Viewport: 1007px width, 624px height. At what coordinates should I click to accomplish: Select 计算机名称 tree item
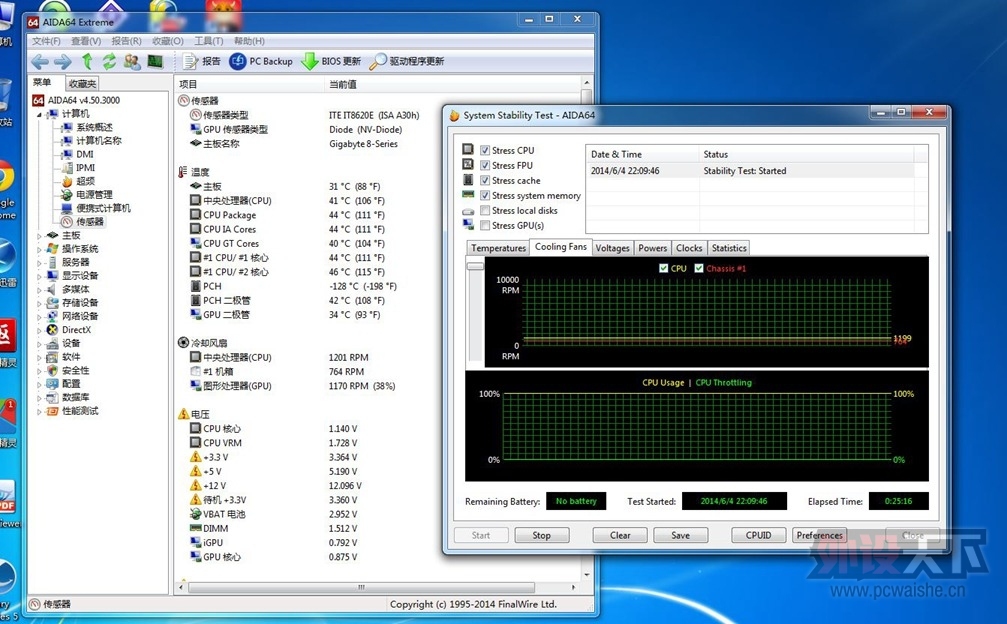pos(98,141)
